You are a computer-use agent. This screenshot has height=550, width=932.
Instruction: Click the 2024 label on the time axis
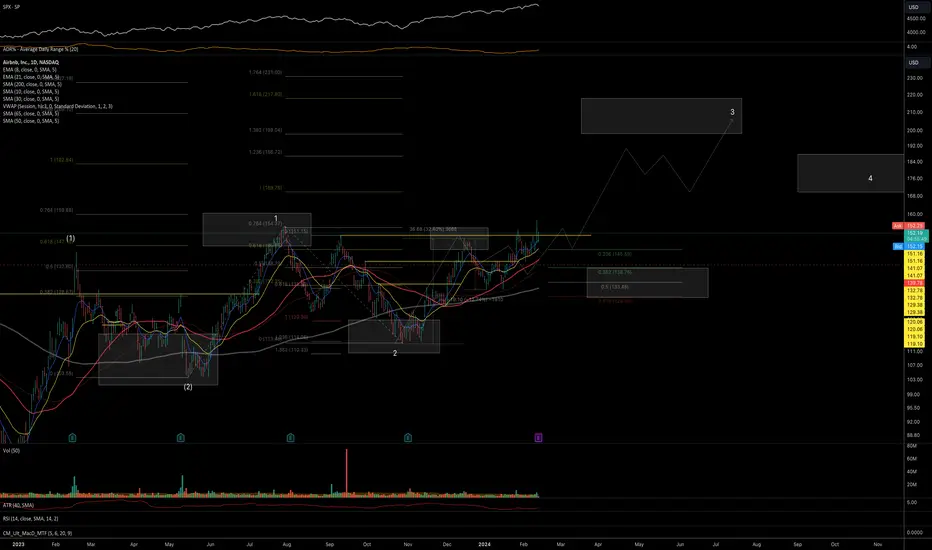click(484, 544)
